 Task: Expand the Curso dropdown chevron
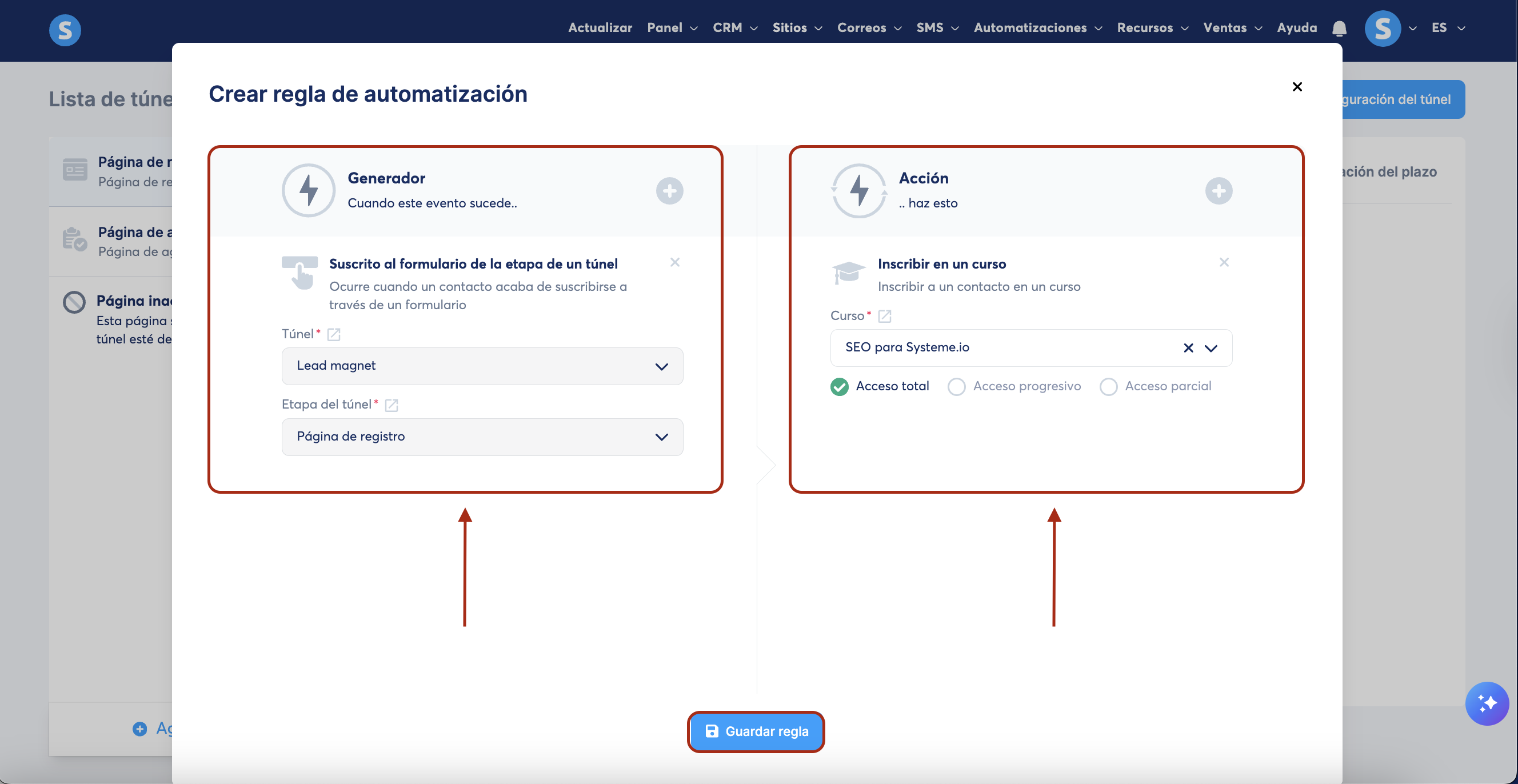(x=1211, y=348)
